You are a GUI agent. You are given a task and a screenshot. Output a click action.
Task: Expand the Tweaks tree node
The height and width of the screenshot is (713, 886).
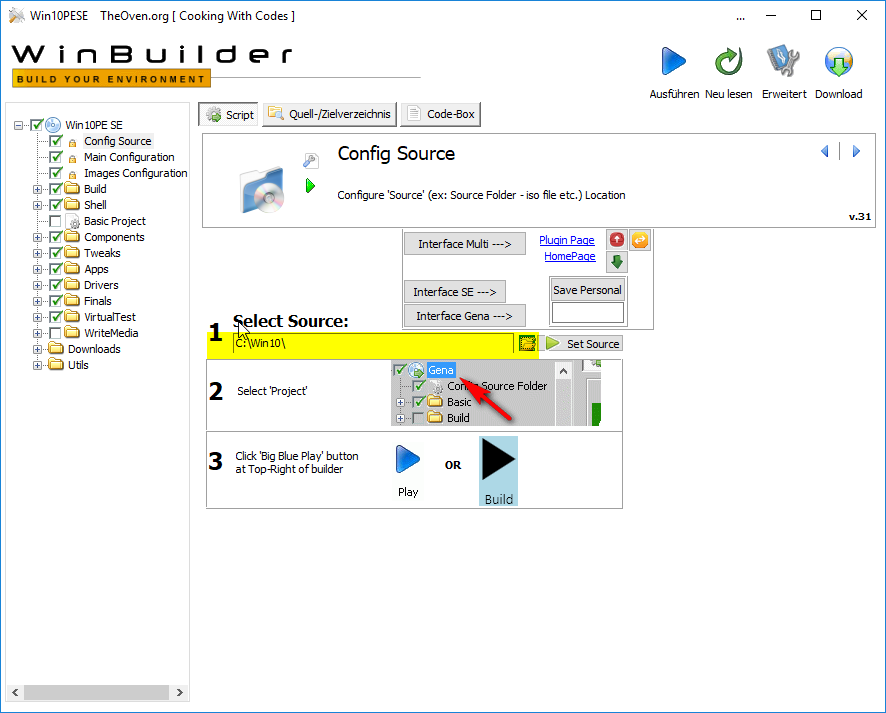[x=37, y=253]
